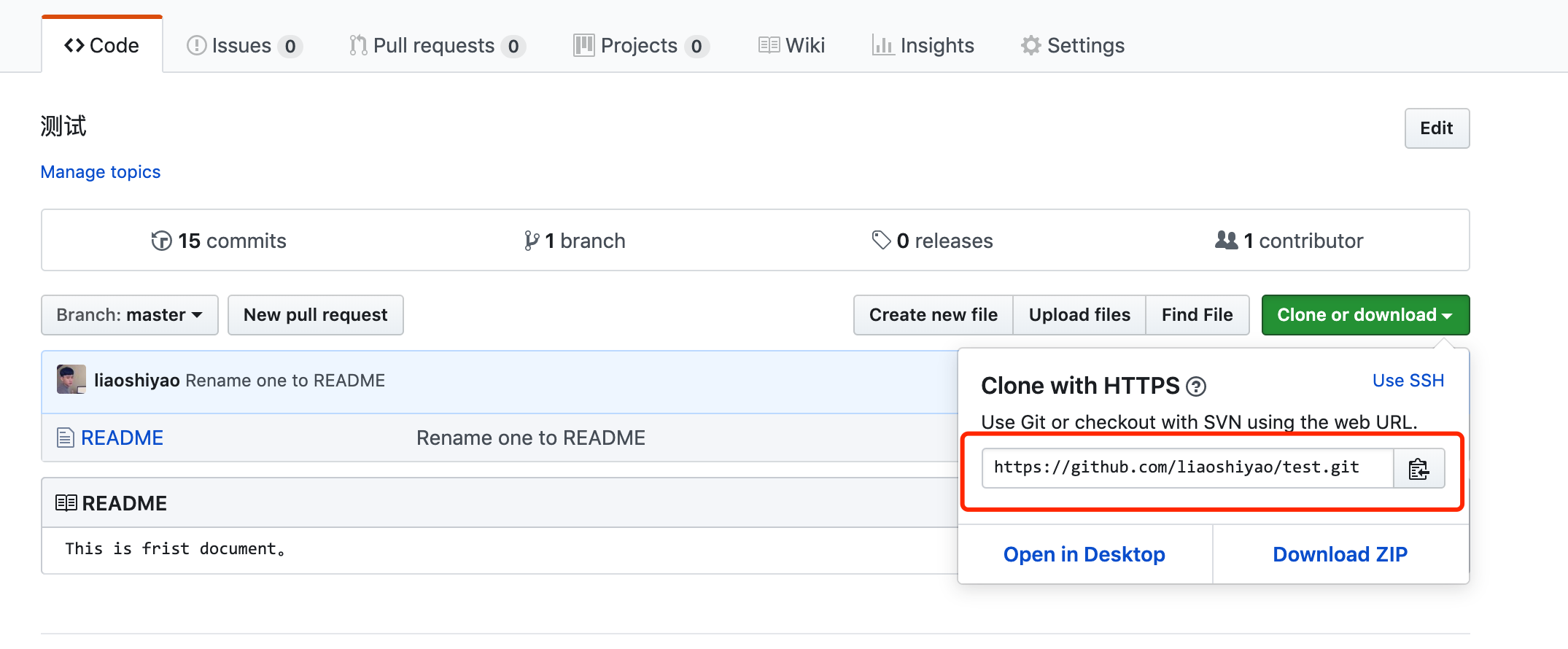The height and width of the screenshot is (649, 1568).
Task: View the Insights tab
Action: click(923, 45)
